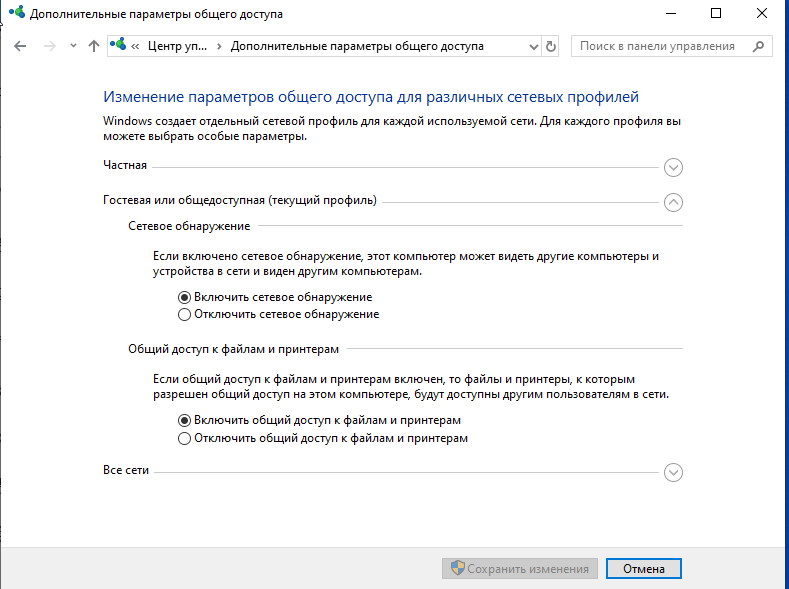Click the search magnifier icon

coord(758,46)
